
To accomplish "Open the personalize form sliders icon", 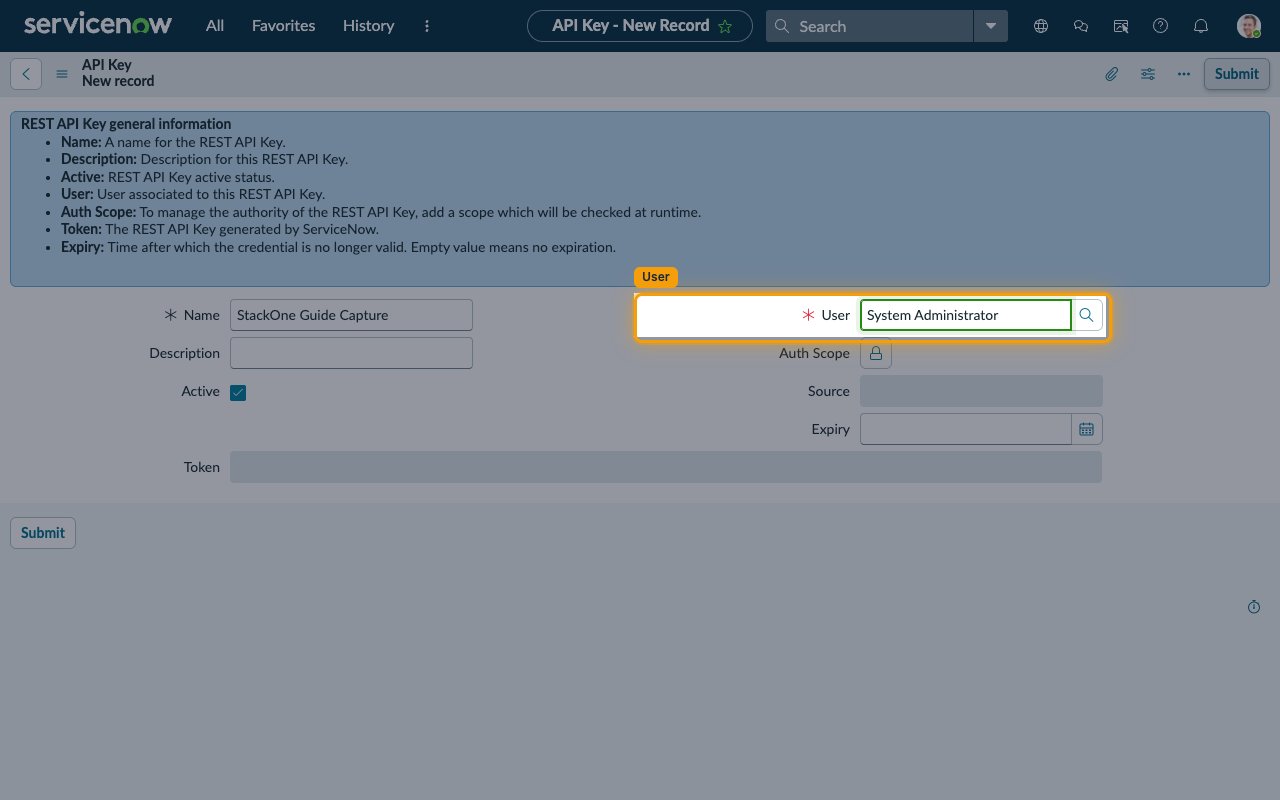I will pyautogui.click(x=1148, y=74).
